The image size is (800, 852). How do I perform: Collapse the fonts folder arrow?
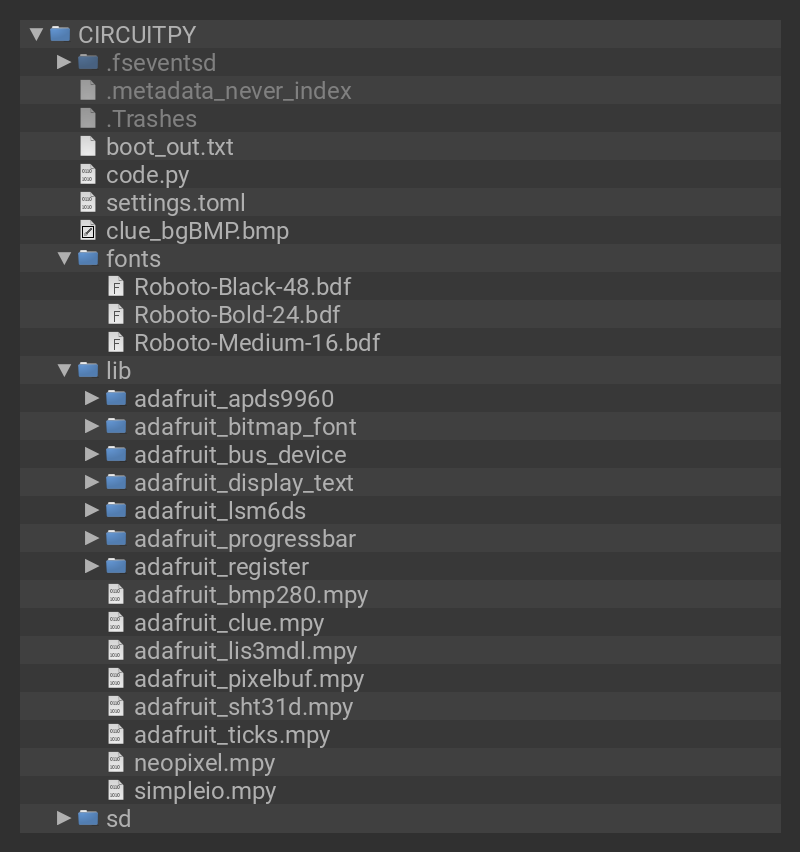[x=64, y=259]
